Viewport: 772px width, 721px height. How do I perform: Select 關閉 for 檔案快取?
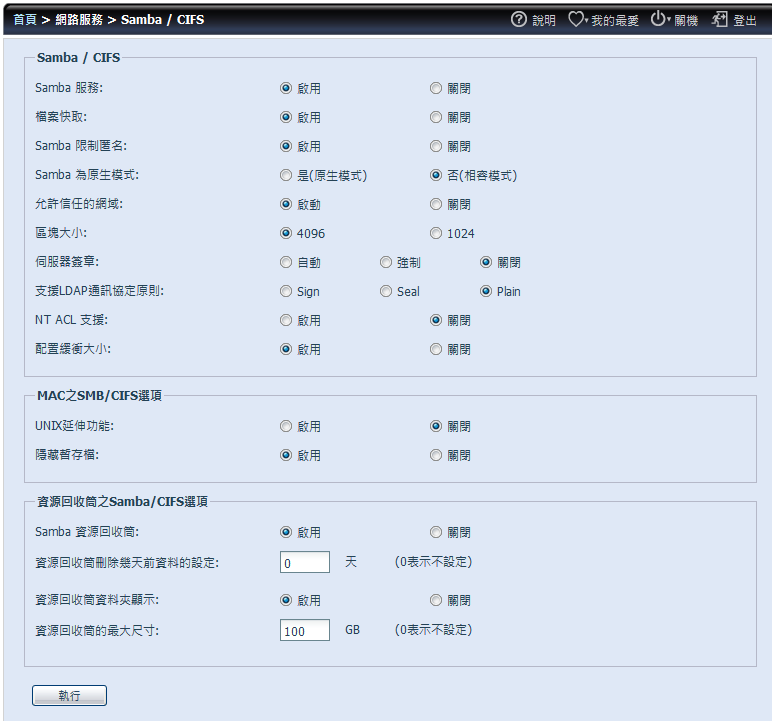click(x=436, y=117)
